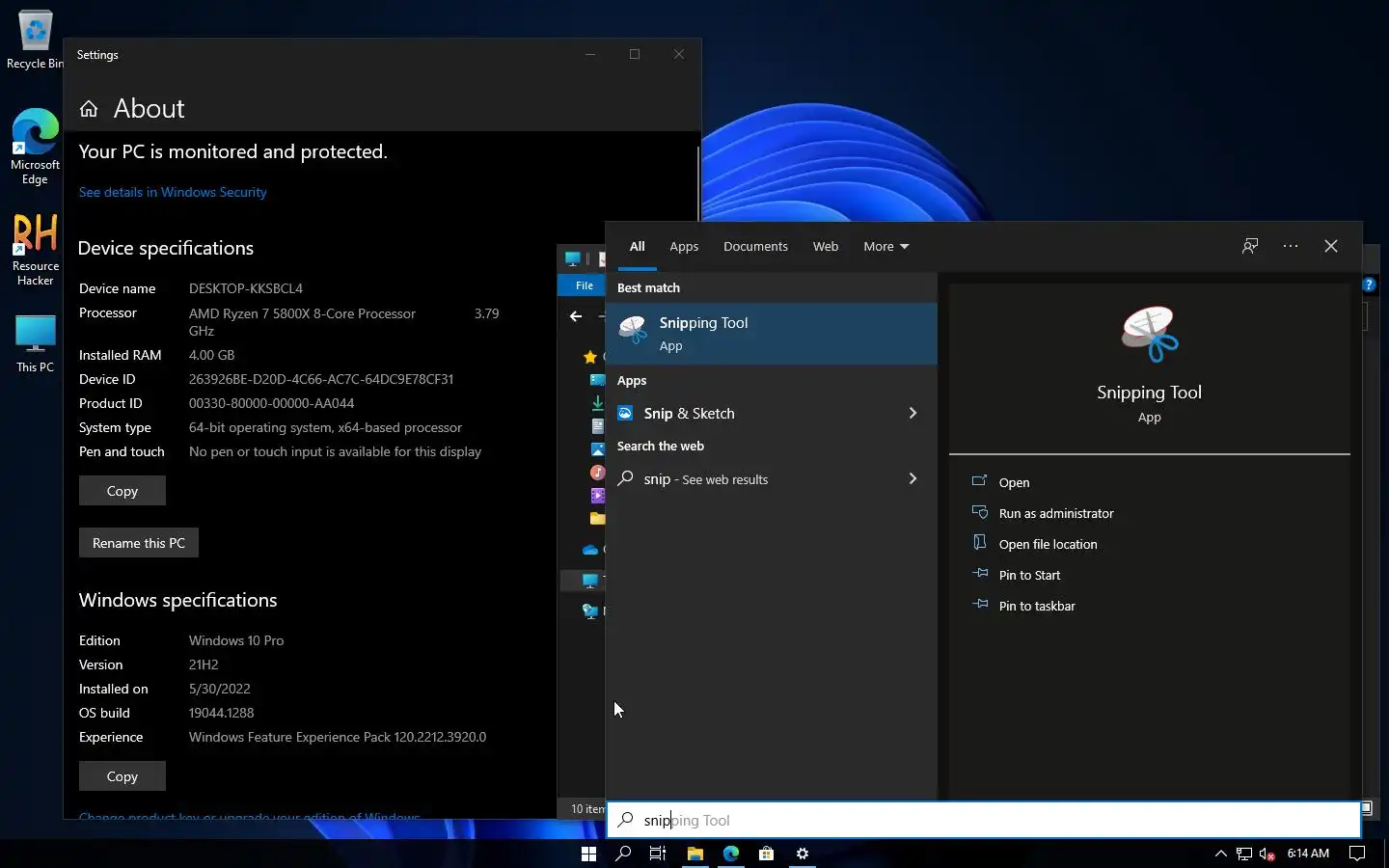
Task: Open Snipping Tool best match result
Action: [772, 334]
